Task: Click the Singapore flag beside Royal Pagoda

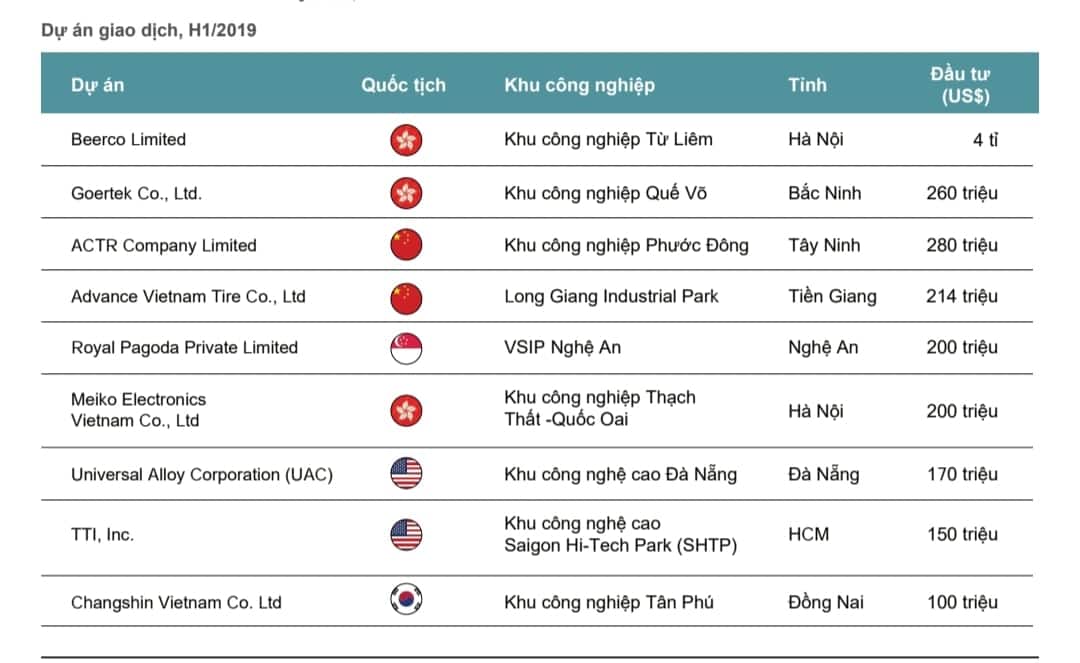Action: (406, 348)
